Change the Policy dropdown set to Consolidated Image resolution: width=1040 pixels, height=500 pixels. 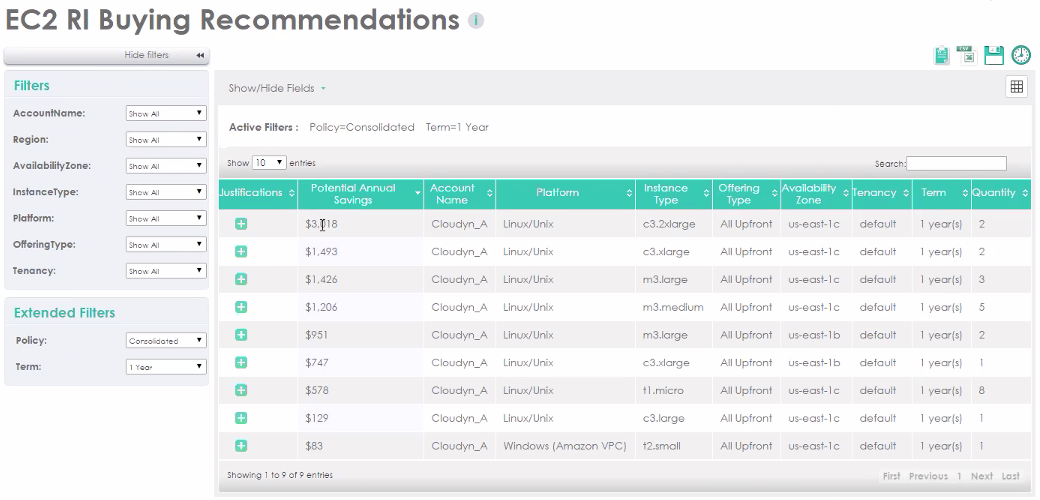[x=166, y=340]
